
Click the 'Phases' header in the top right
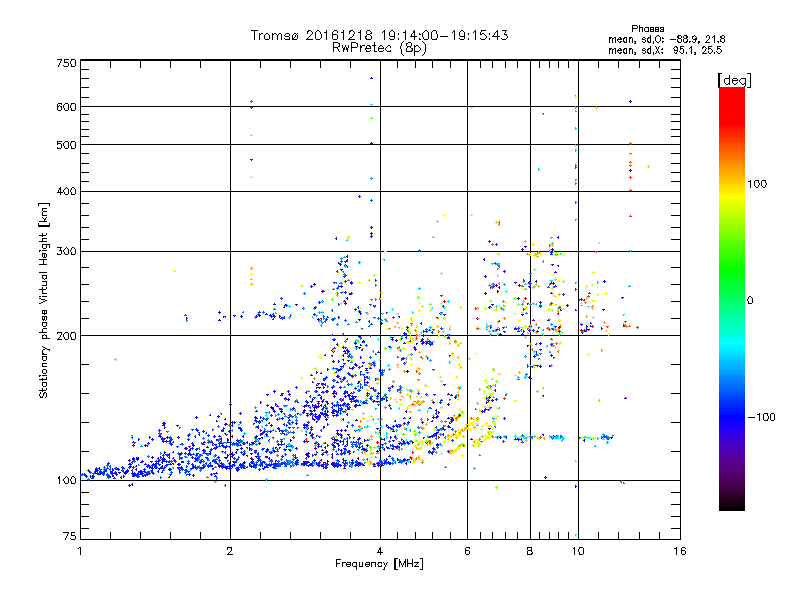[x=647, y=29]
